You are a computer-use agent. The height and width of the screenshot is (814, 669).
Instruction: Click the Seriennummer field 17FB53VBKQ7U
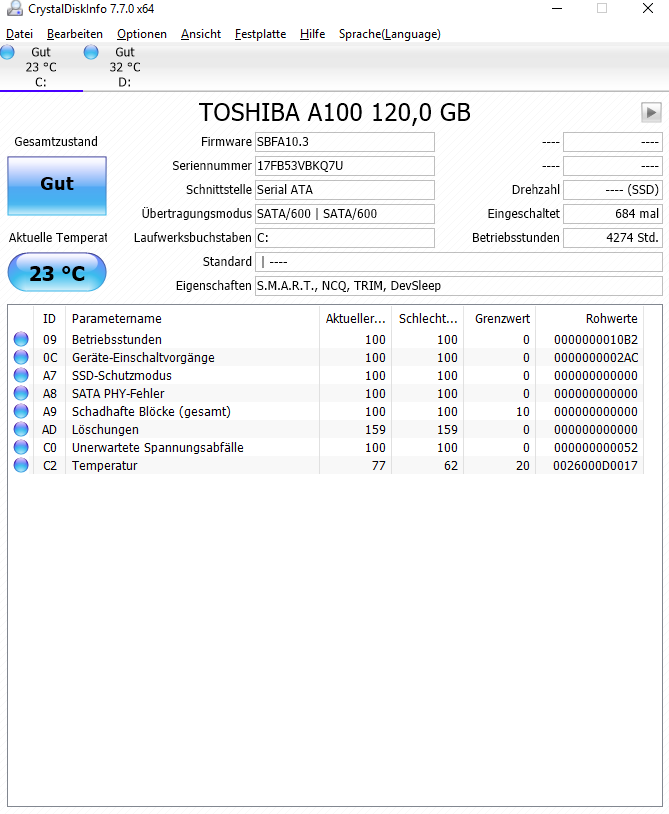click(345, 166)
